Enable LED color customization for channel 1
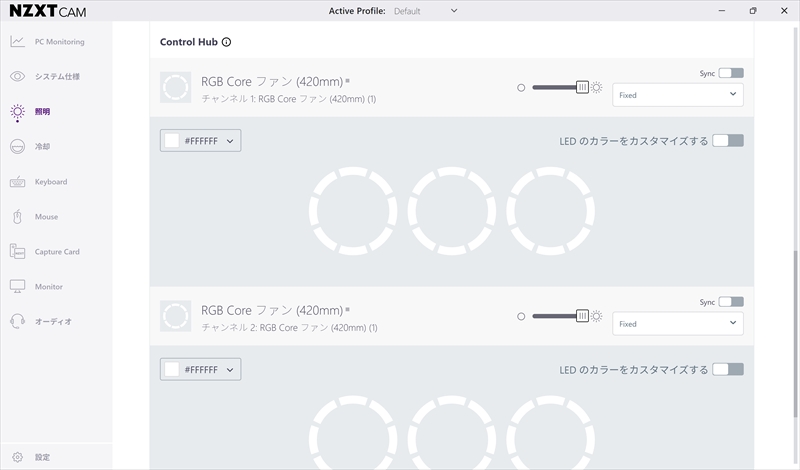This screenshot has width=800, height=470. click(x=728, y=141)
